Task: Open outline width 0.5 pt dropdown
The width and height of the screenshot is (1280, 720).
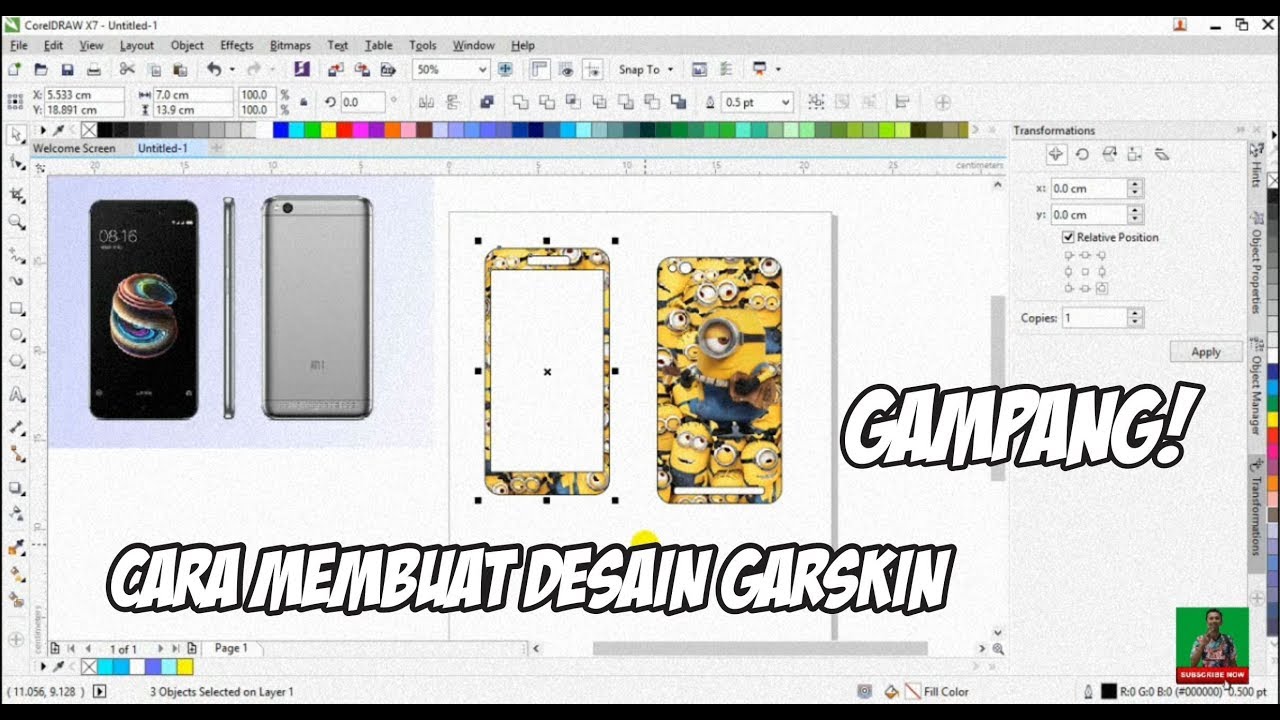Action: 785,102
